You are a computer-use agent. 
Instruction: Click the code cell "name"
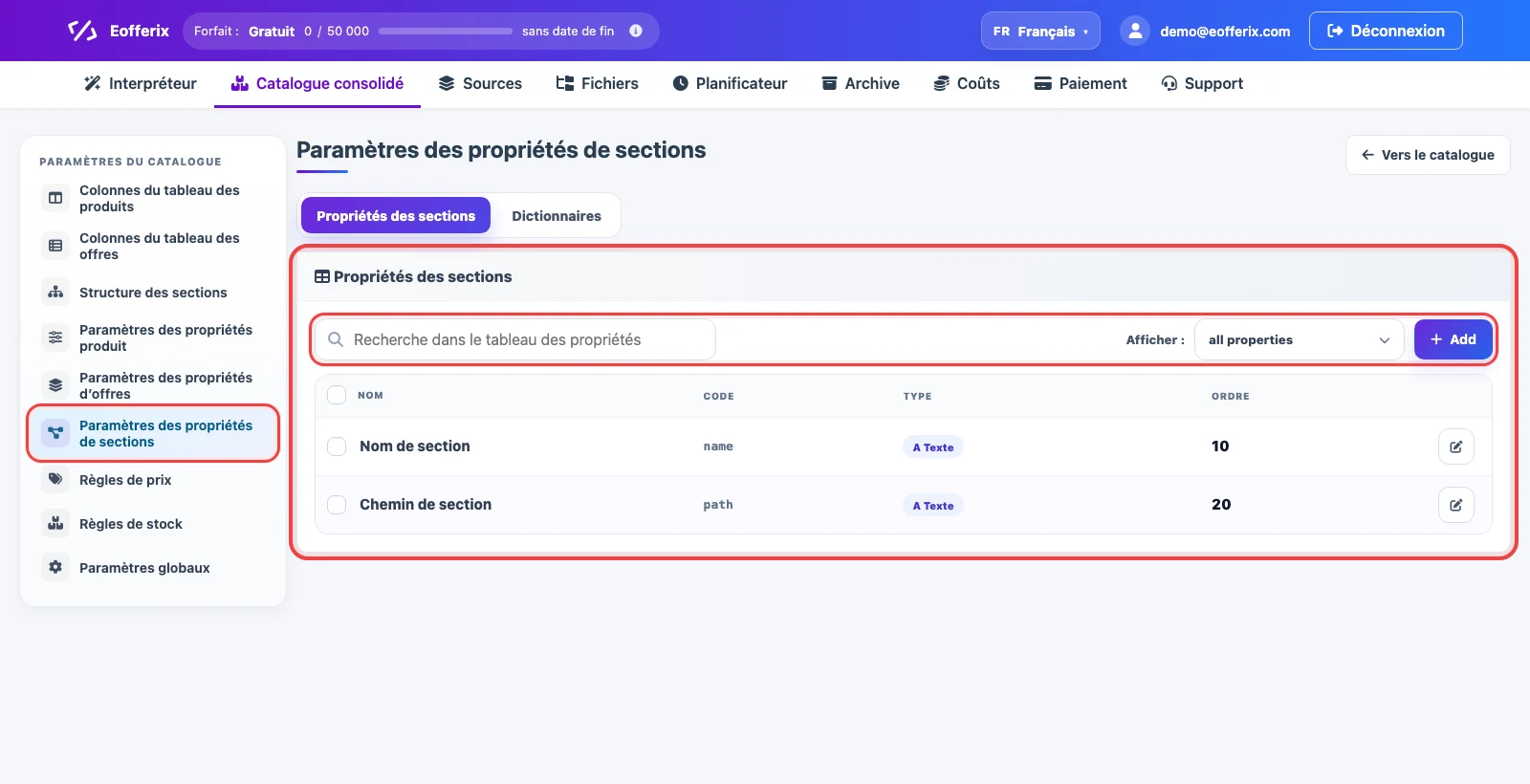click(718, 446)
